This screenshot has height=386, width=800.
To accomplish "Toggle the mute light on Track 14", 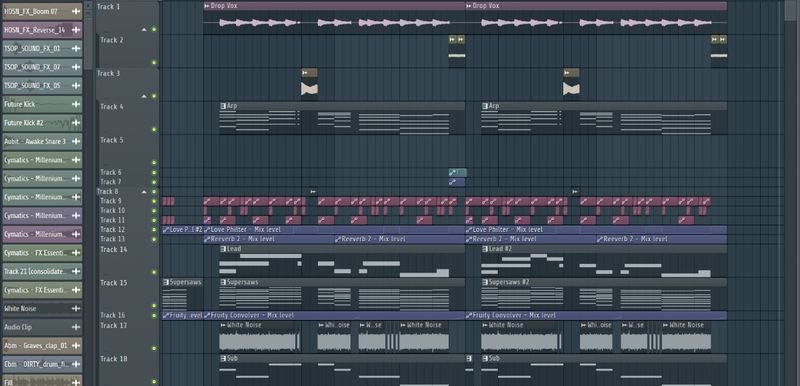I will click(x=154, y=272).
